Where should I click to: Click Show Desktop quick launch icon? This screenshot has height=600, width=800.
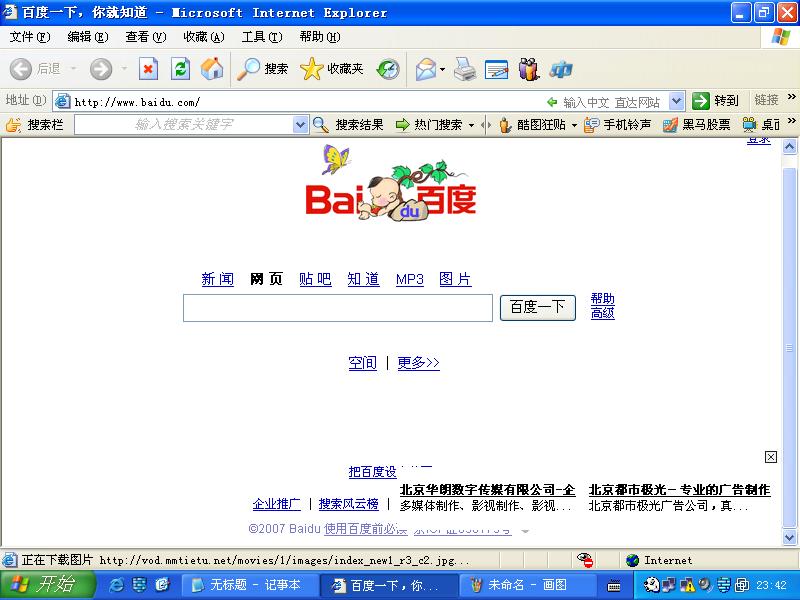(162, 585)
